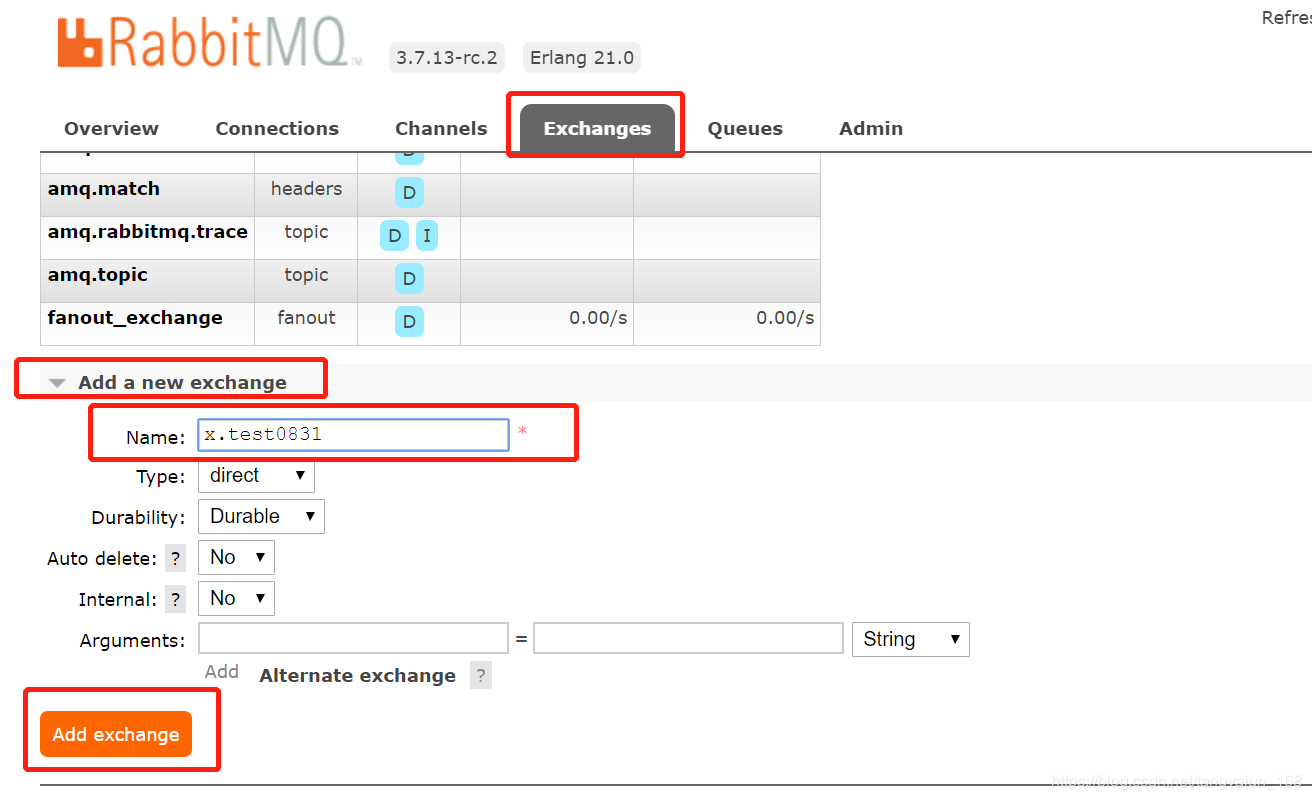Image resolution: width=1312 pixels, height=800 pixels.
Task: Show help for Auto delete
Action: [x=176, y=559]
